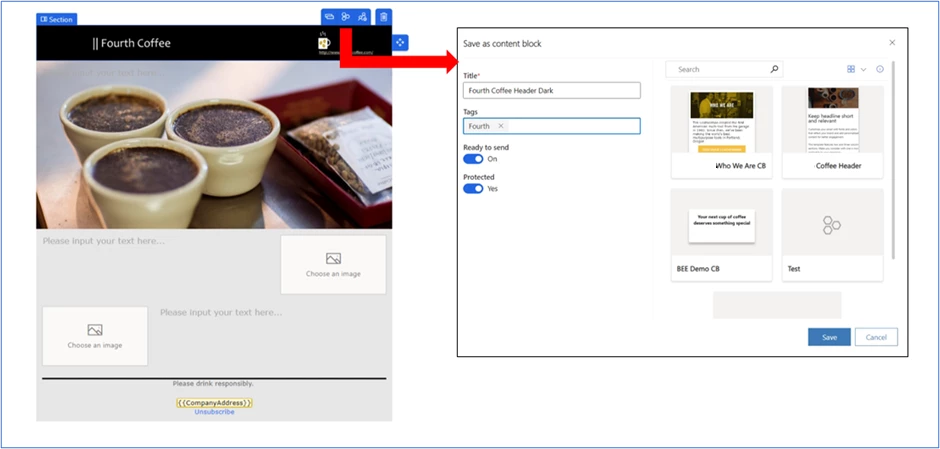The height and width of the screenshot is (449, 940).
Task: Open the grid view dropdown
Action: click(856, 70)
